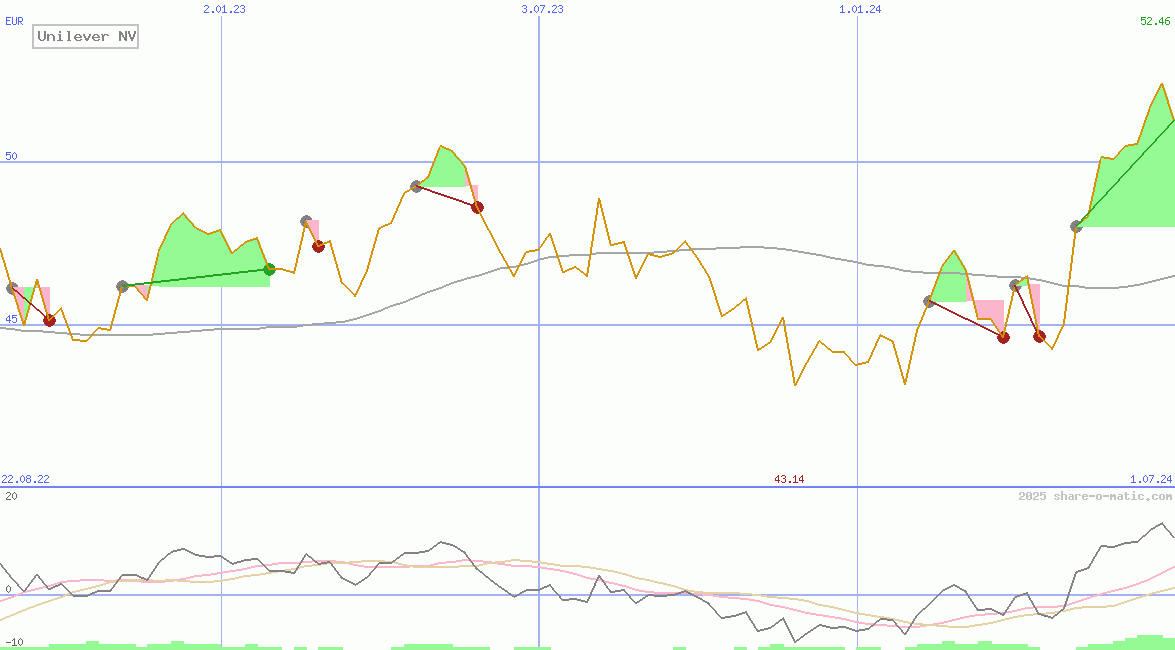Viewport: 1175px width, 650px height.
Task: Click red marker ending the long red line after 1.01.24
Action: (x=1004, y=337)
